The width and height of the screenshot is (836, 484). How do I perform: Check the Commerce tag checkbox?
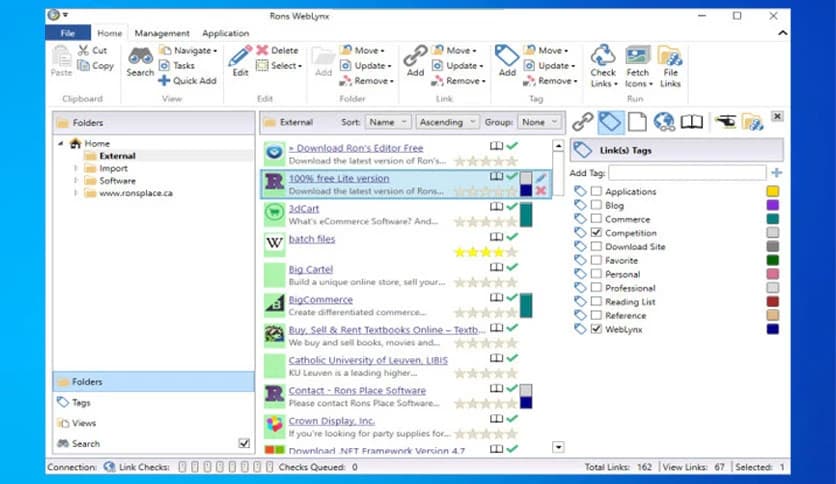point(596,219)
